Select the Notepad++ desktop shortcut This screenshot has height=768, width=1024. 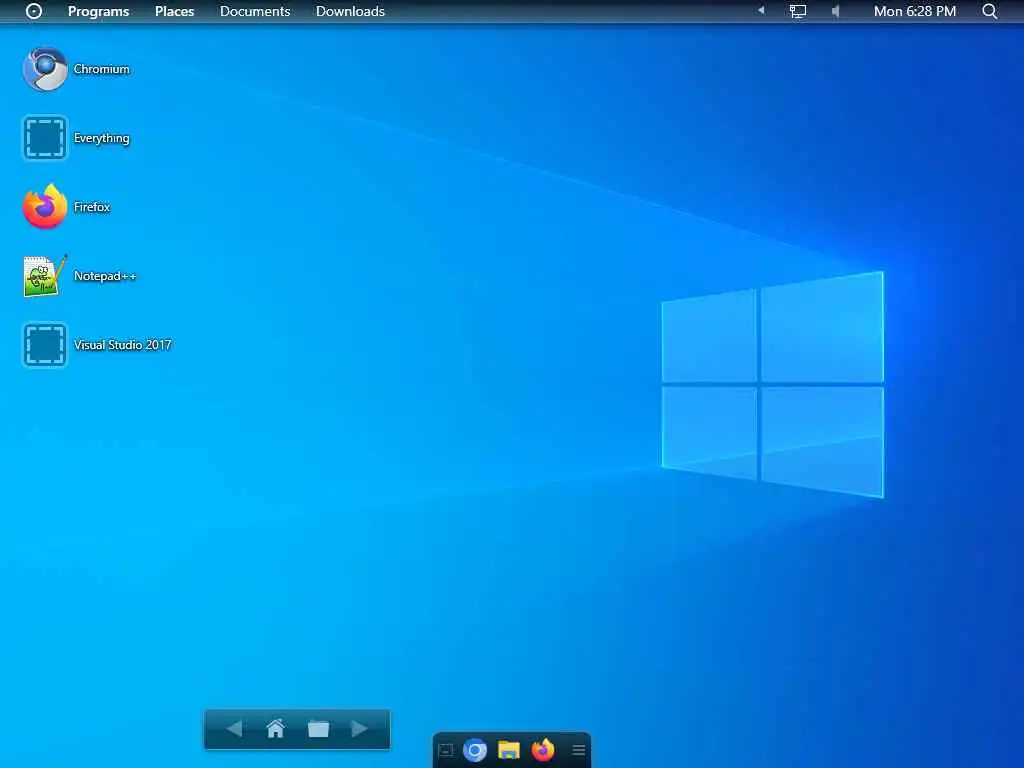click(80, 276)
